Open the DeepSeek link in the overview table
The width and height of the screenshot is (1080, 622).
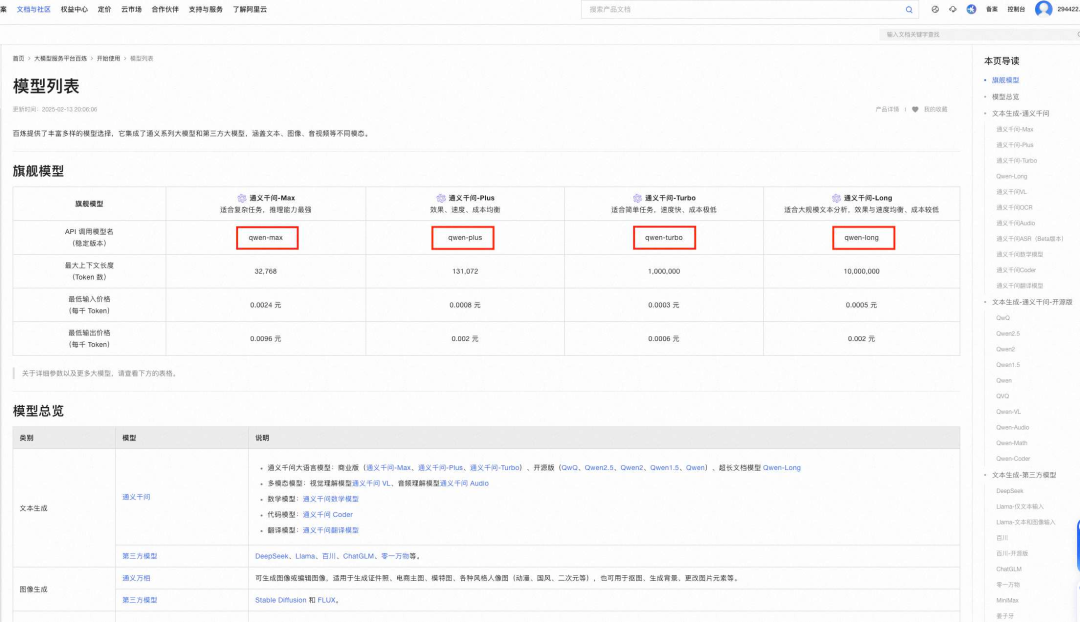tap(272, 556)
